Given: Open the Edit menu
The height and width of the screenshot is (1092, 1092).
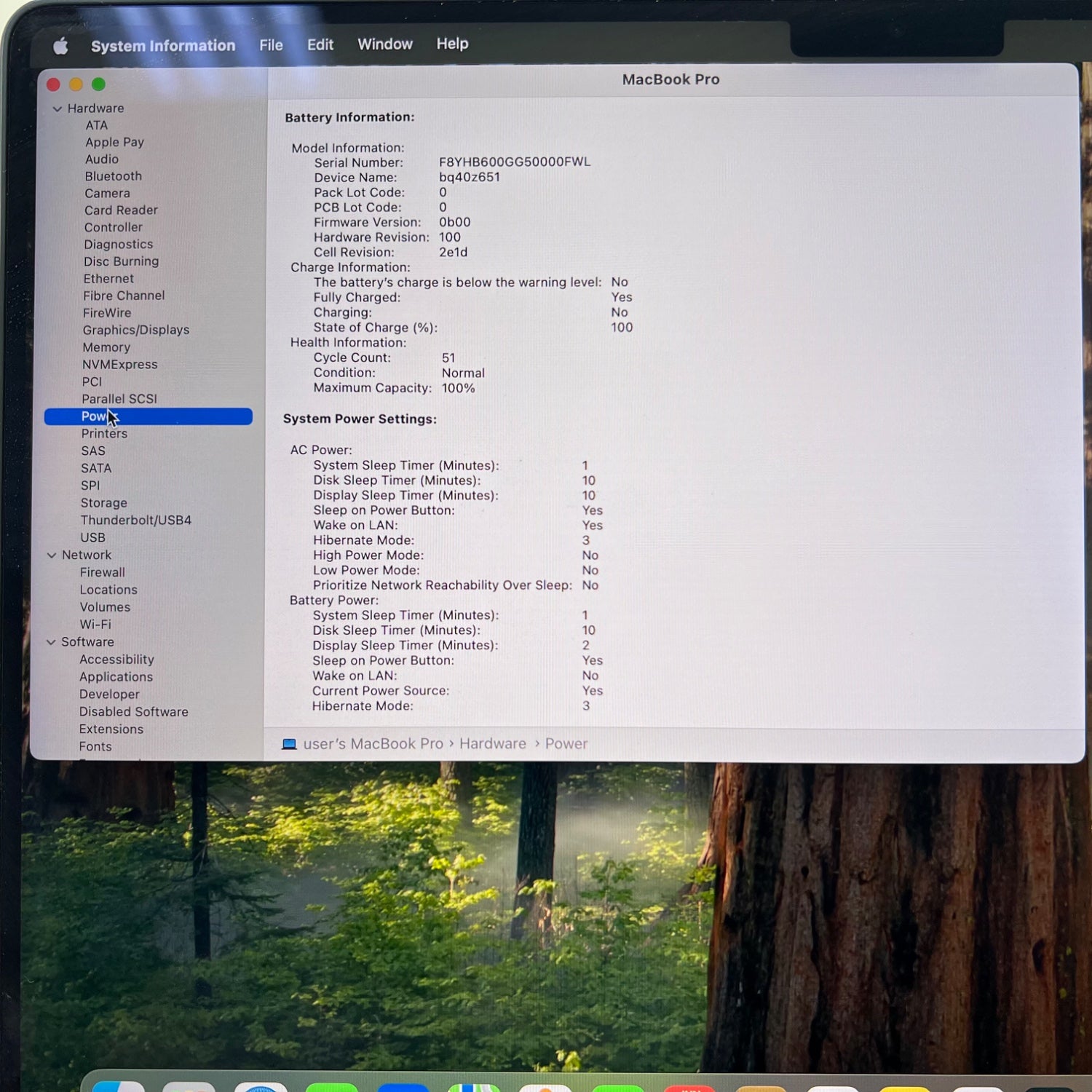Looking at the screenshot, I should [x=320, y=44].
